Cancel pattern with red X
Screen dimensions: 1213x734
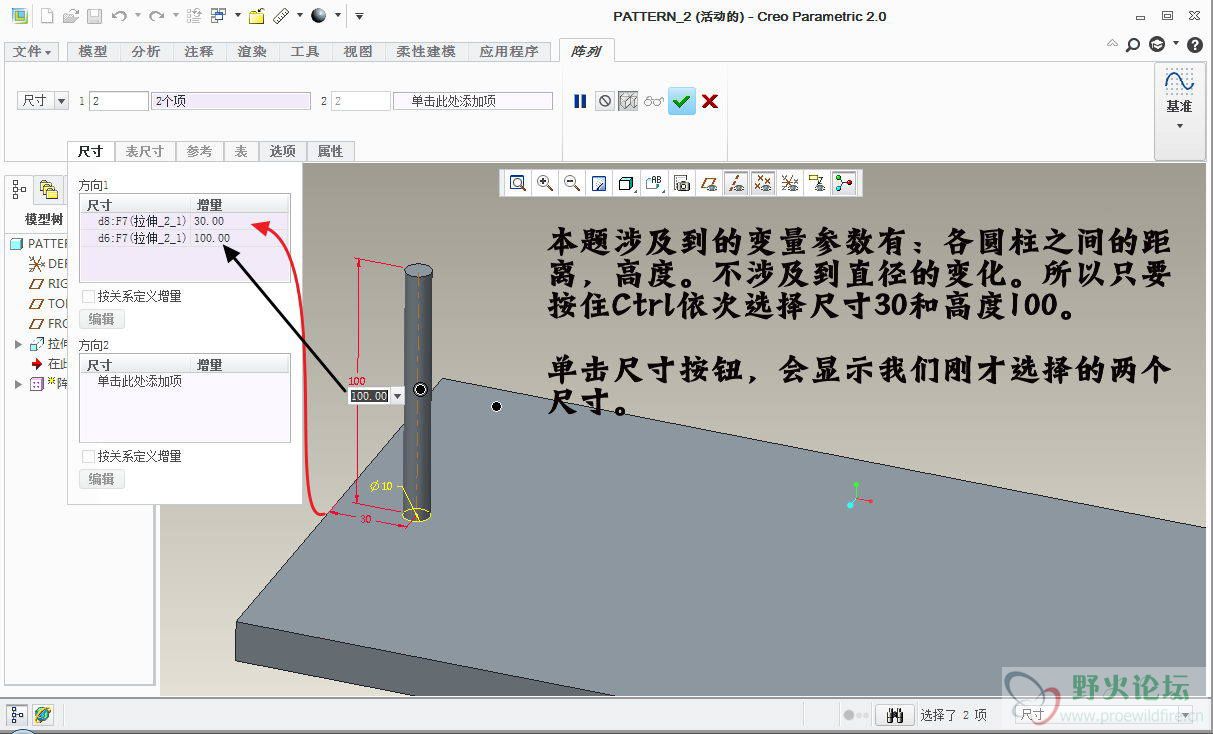click(x=710, y=101)
